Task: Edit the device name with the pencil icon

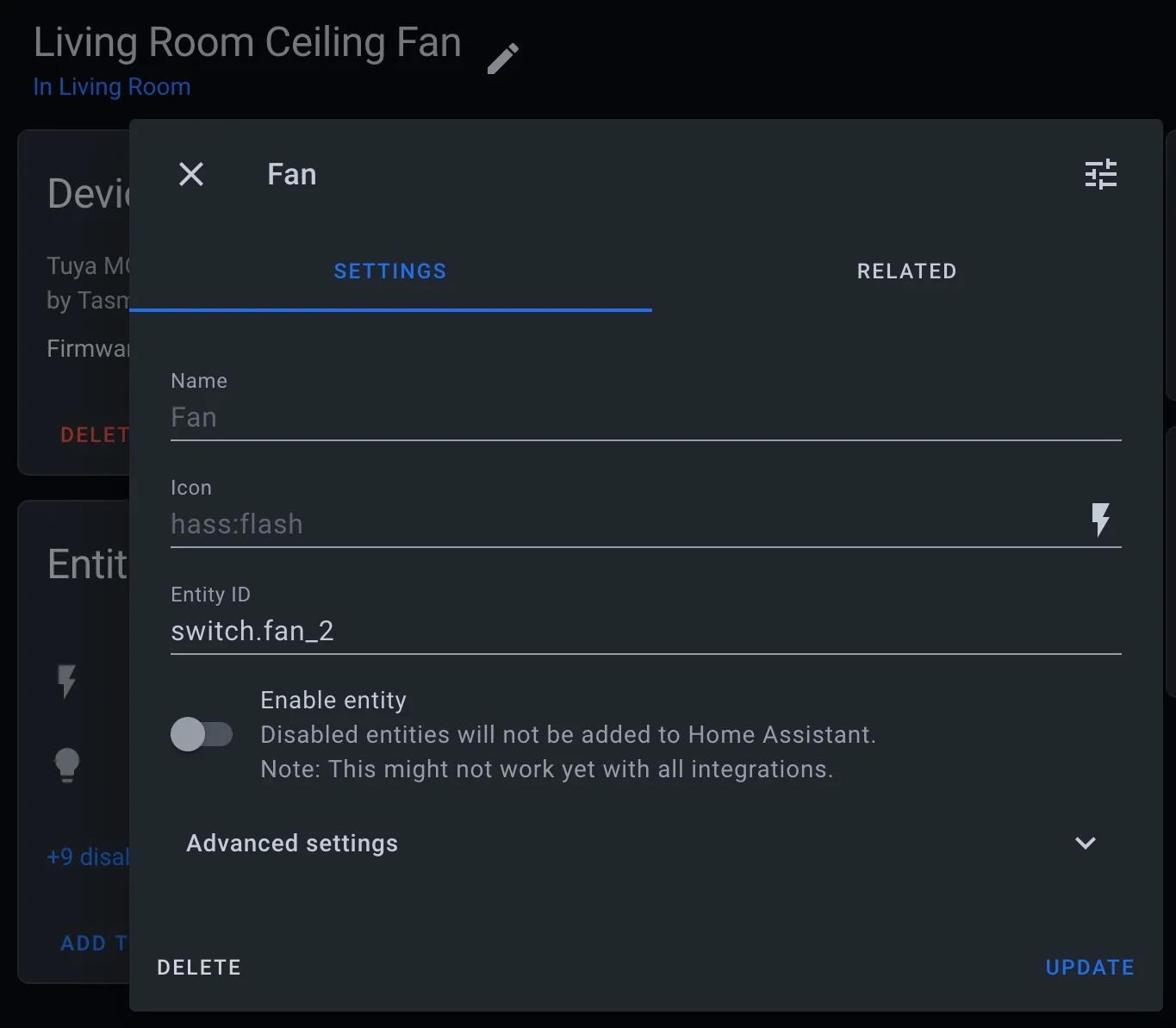Action: pyautogui.click(x=503, y=58)
